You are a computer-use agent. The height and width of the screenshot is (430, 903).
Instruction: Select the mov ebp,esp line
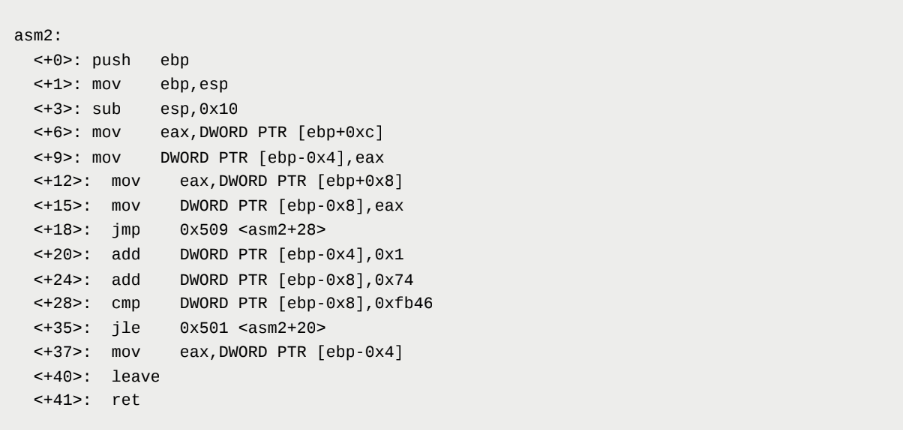pyautogui.click(x=149, y=84)
